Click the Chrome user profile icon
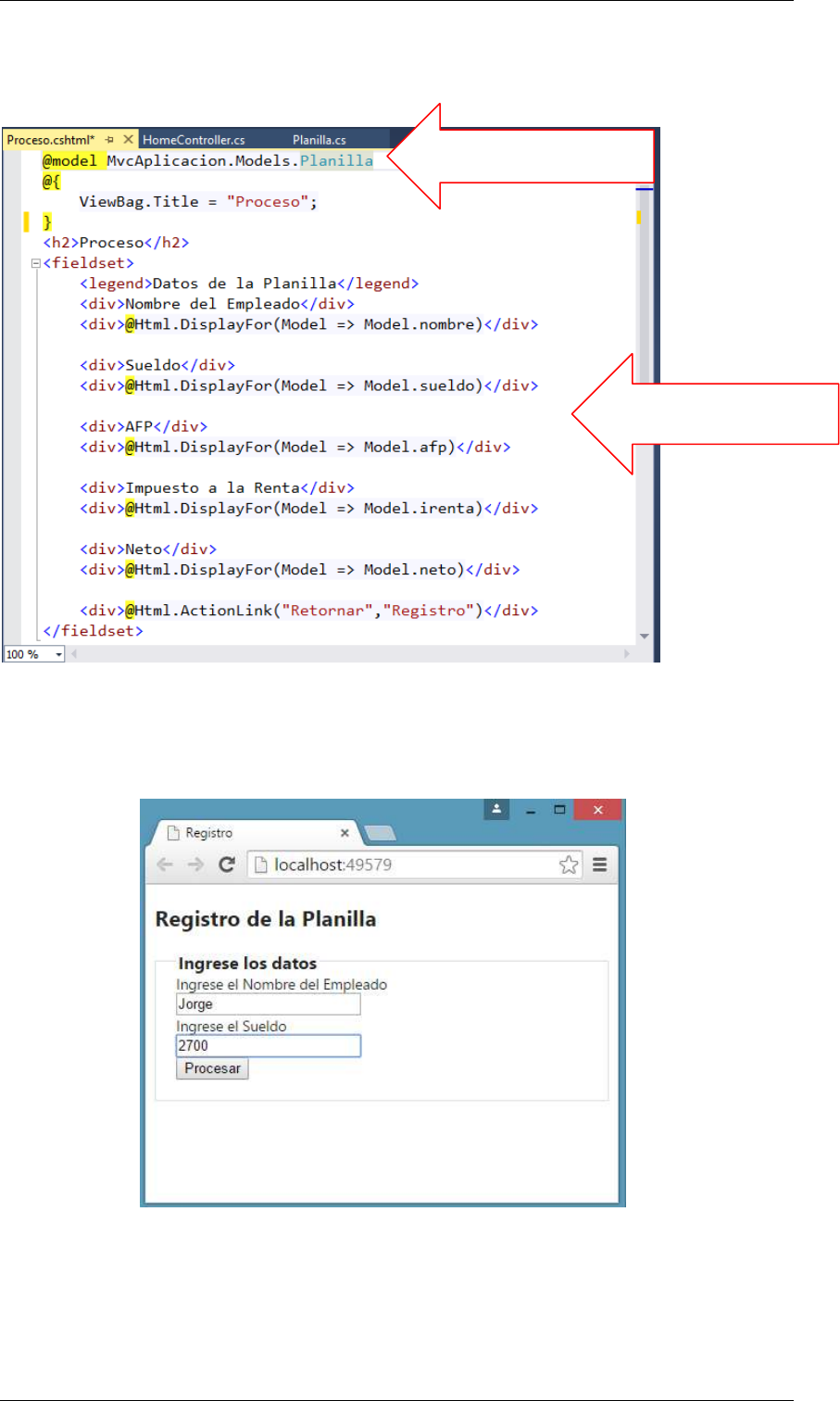 496,809
